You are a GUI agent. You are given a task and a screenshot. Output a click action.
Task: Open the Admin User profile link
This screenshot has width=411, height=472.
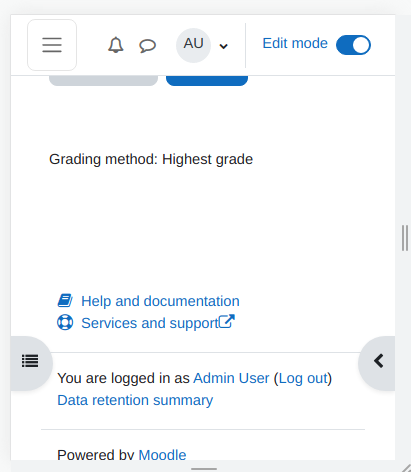coord(231,378)
